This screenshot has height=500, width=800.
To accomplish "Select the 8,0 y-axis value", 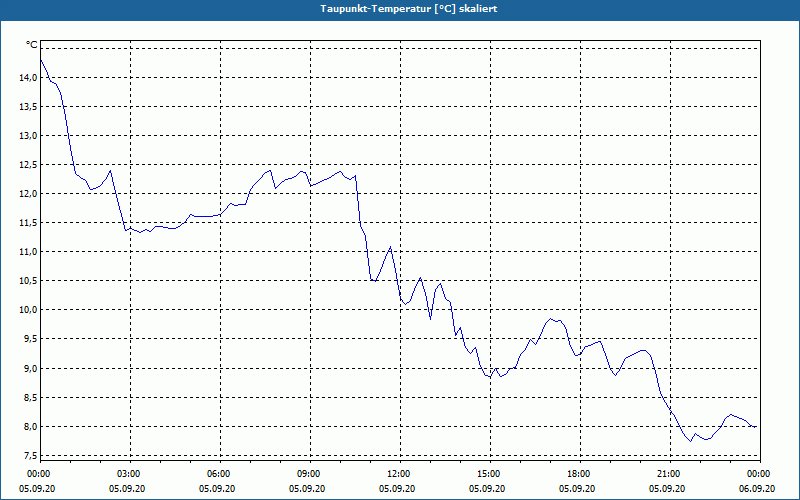I will (x=30, y=427).
